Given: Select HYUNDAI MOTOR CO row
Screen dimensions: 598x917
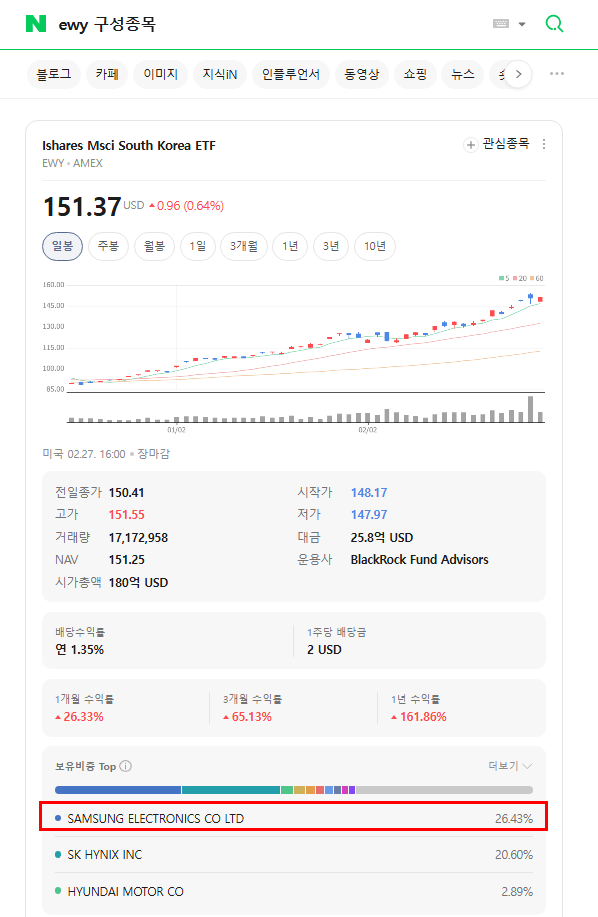Looking at the screenshot, I should (294, 892).
